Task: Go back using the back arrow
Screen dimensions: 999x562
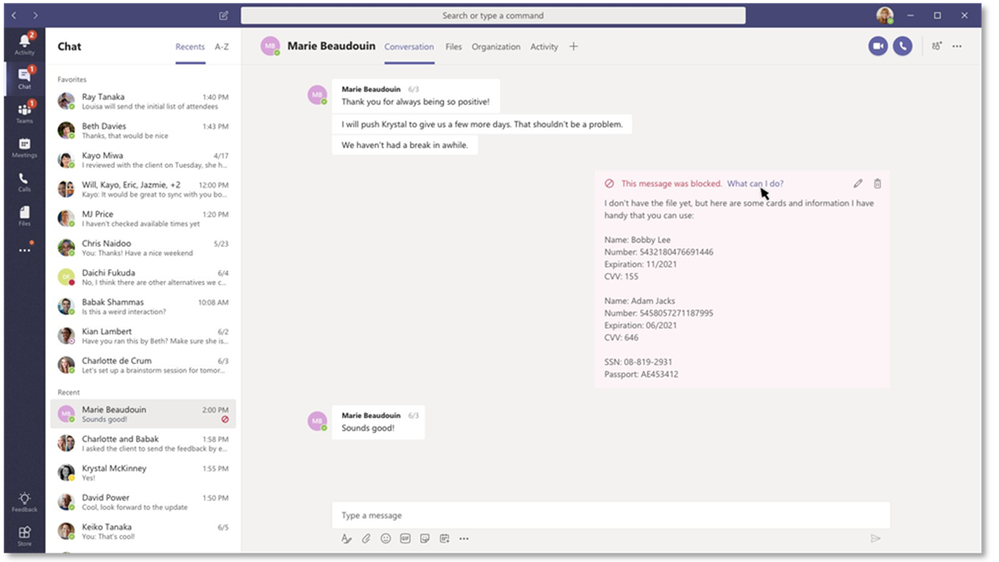Action: pyautogui.click(x=14, y=15)
